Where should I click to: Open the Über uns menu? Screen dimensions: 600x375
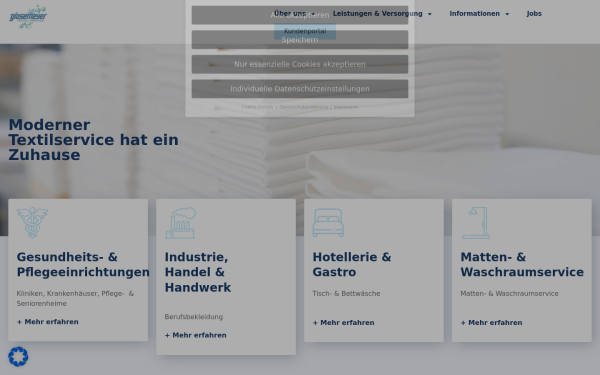click(290, 14)
